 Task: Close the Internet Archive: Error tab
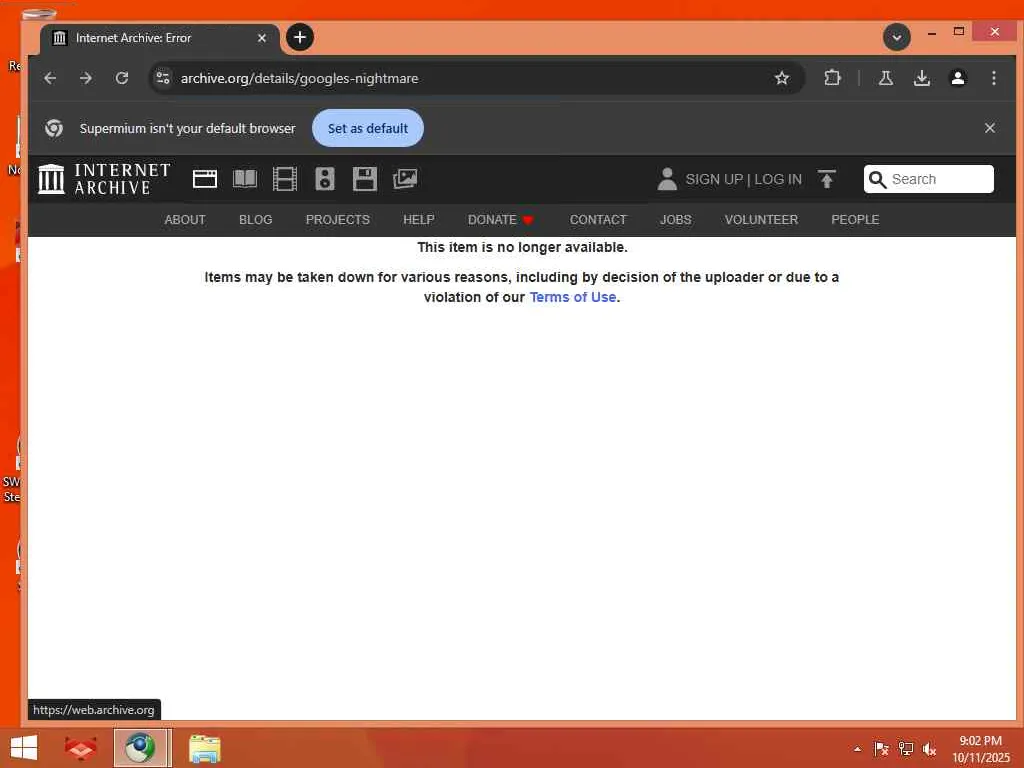tap(262, 38)
